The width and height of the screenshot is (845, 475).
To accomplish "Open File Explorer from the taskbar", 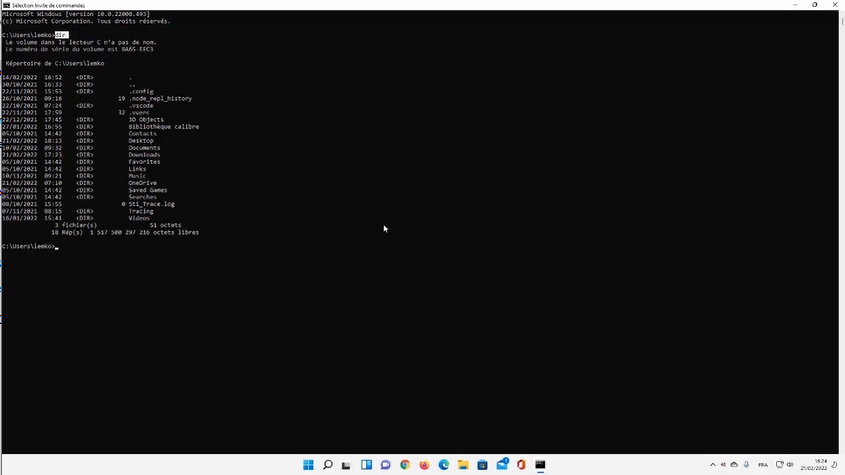I will pyautogui.click(x=463, y=465).
